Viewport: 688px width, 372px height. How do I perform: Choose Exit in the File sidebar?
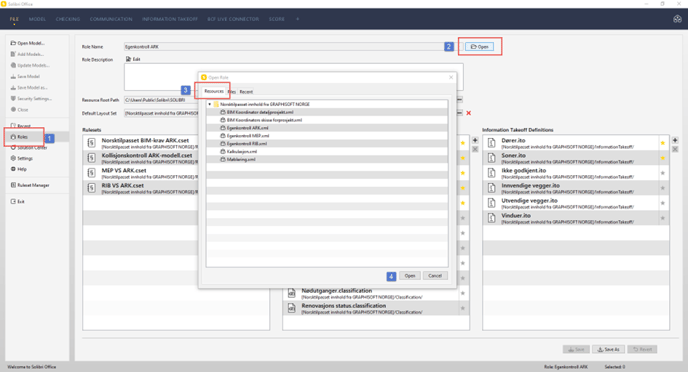[18, 201]
